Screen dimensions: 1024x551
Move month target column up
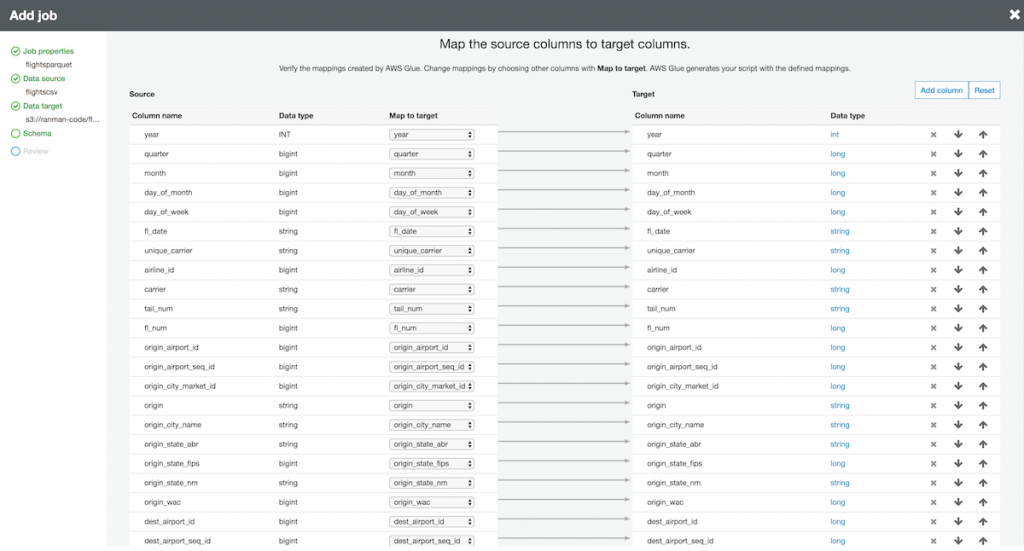click(983, 173)
